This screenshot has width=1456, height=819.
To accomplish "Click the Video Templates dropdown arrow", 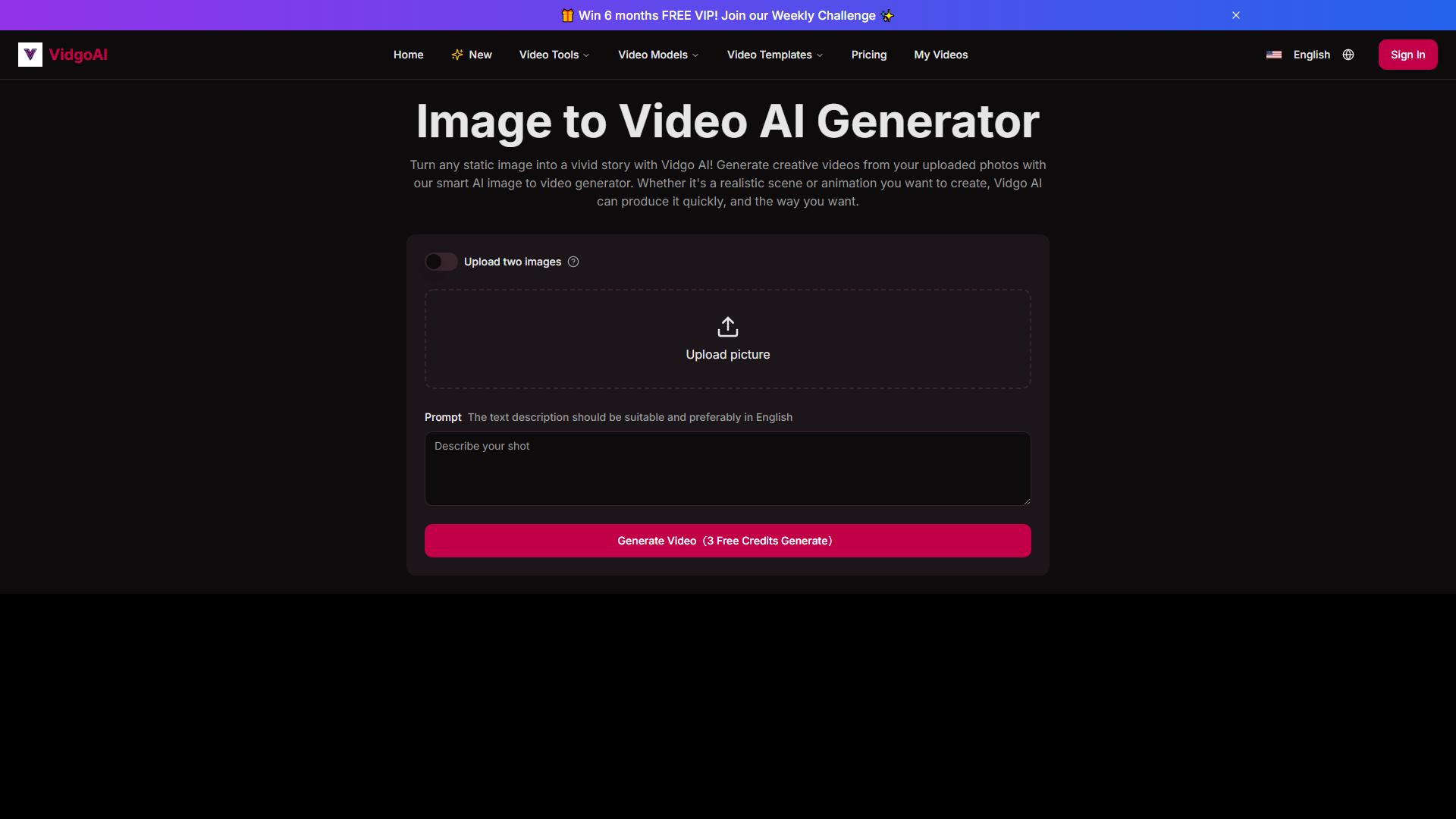I will 820,55.
